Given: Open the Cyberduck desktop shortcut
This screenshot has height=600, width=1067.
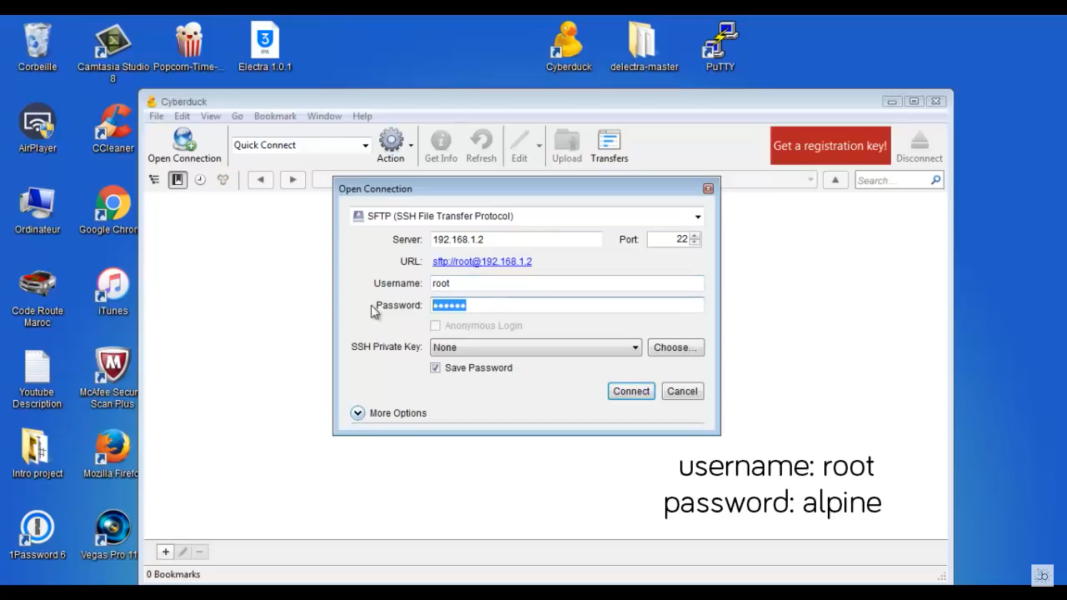Looking at the screenshot, I should (568, 46).
